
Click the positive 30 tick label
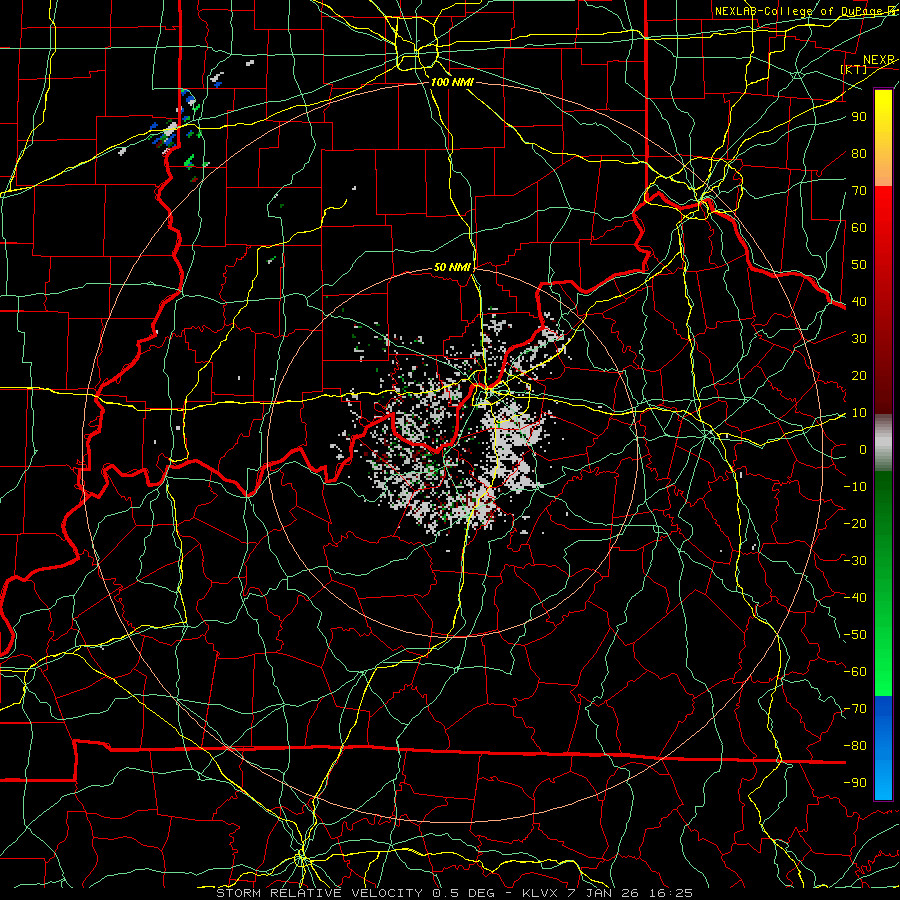pos(859,339)
